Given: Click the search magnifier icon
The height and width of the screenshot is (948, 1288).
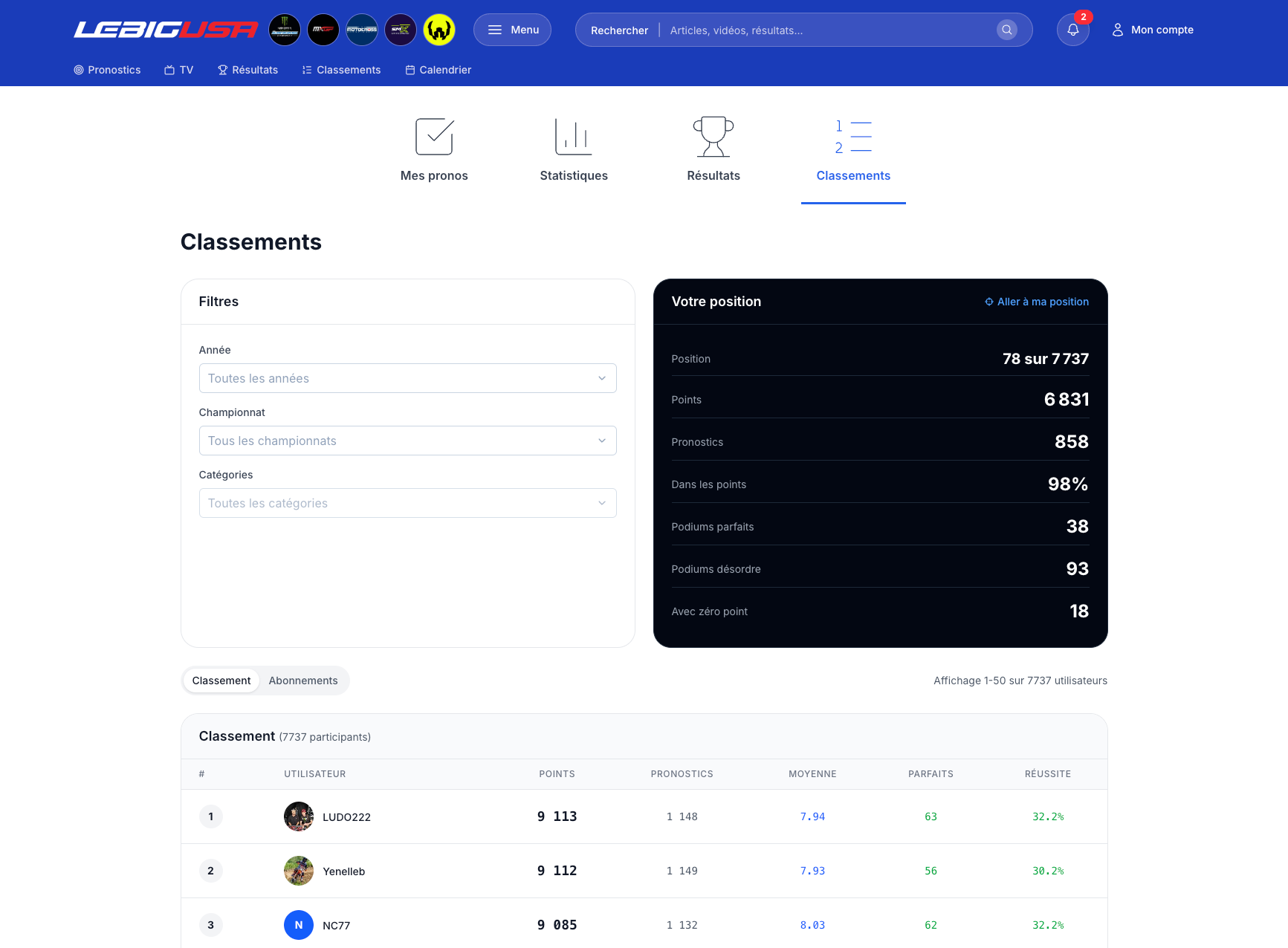Looking at the screenshot, I should tap(1007, 30).
